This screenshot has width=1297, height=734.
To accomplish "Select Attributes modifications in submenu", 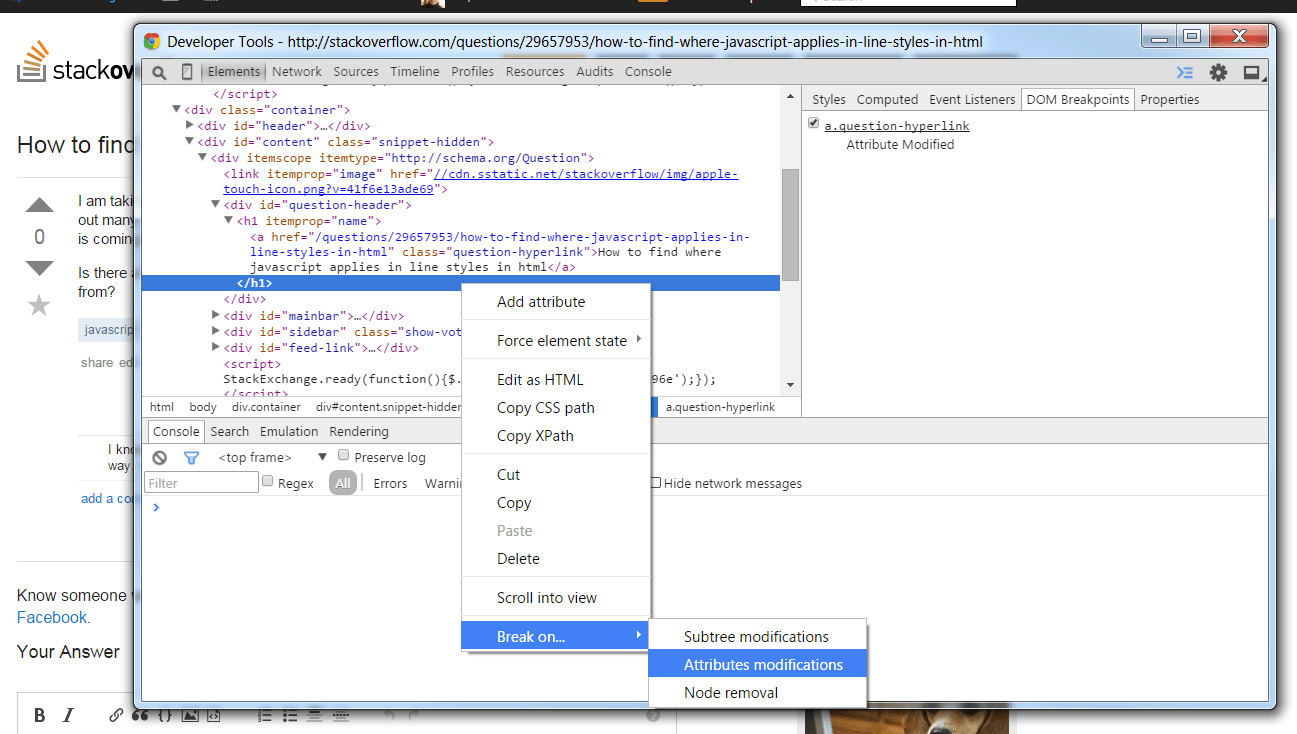I will [x=758, y=665].
